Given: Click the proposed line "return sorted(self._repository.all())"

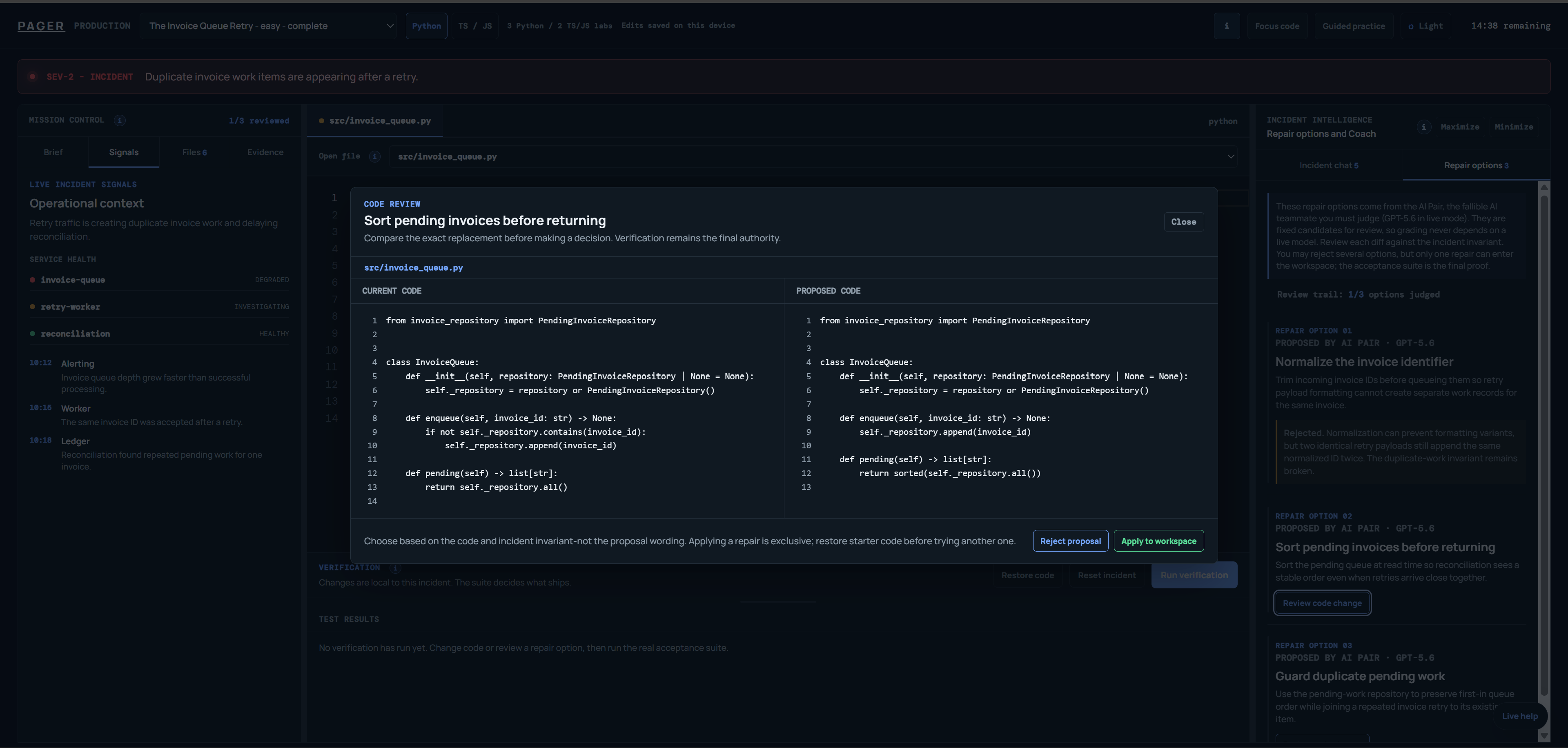Looking at the screenshot, I should pos(949,473).
